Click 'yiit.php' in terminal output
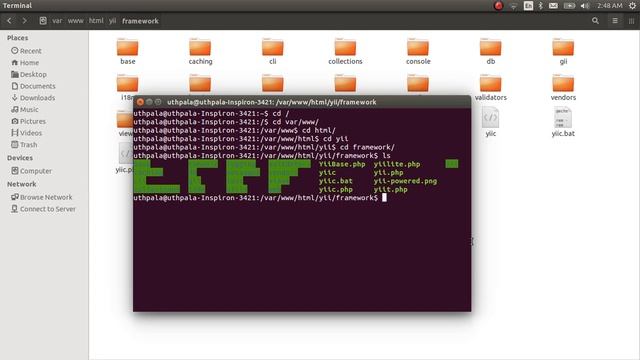 coord(391,189)
